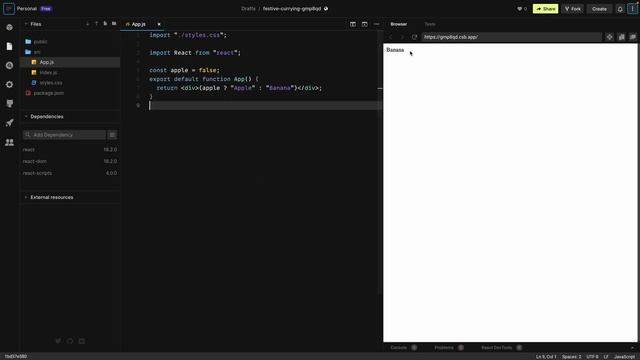This screenshot has height=360, width=640.
Task: Refresh the browser preview
Action: click(414, 37)
